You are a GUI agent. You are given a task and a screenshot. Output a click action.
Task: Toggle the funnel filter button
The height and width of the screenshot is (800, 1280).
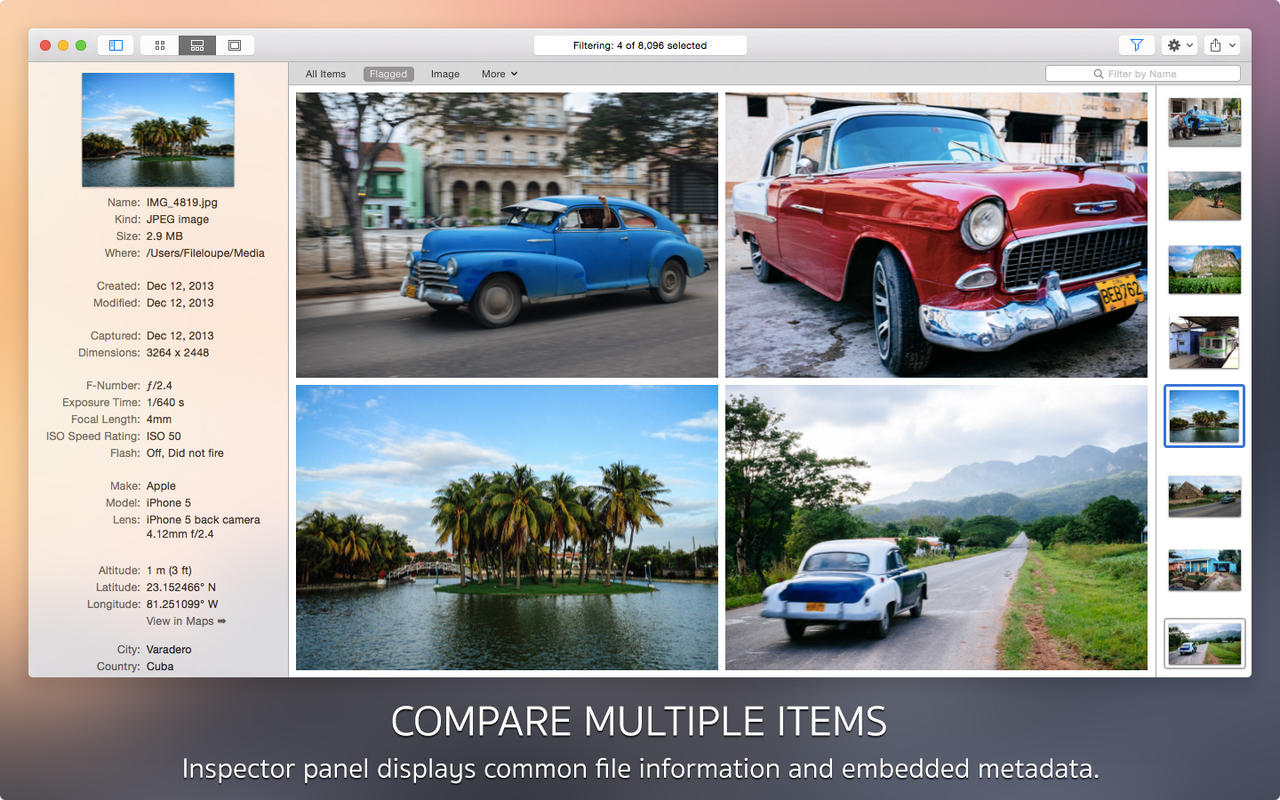pyautogui.click(x=1137, y=45)
